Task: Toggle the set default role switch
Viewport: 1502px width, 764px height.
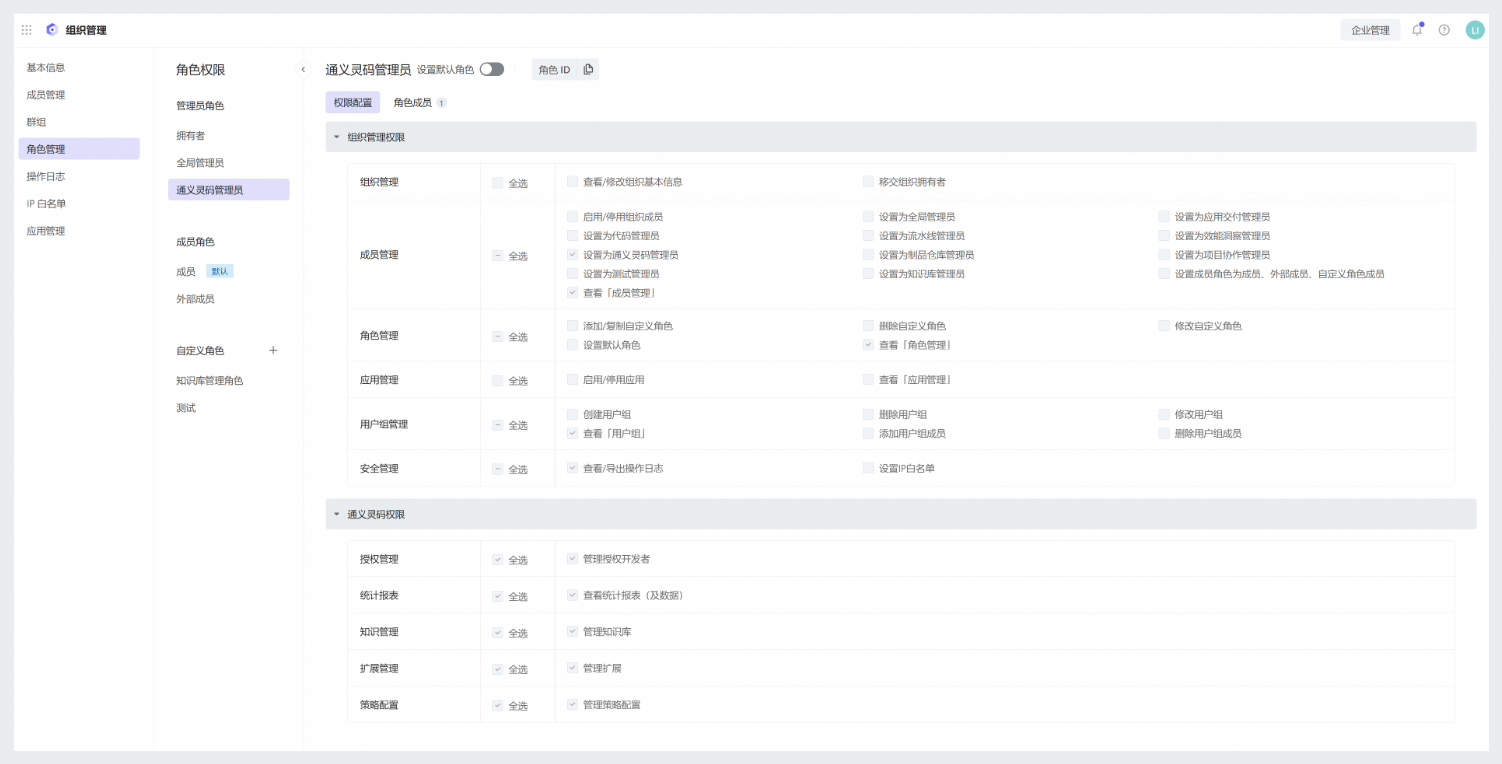Action: 492,69
